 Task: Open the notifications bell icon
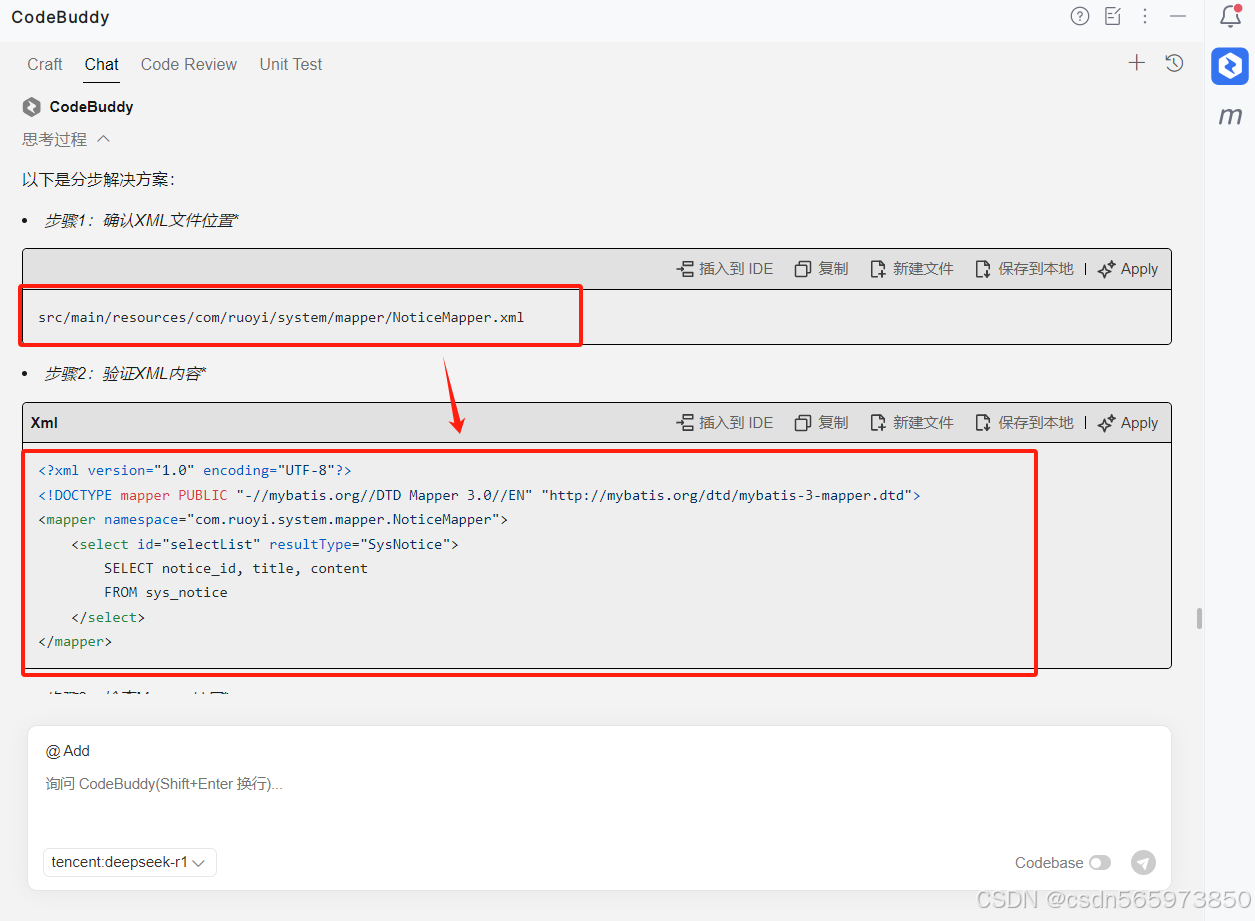[x=1230, y=16]
